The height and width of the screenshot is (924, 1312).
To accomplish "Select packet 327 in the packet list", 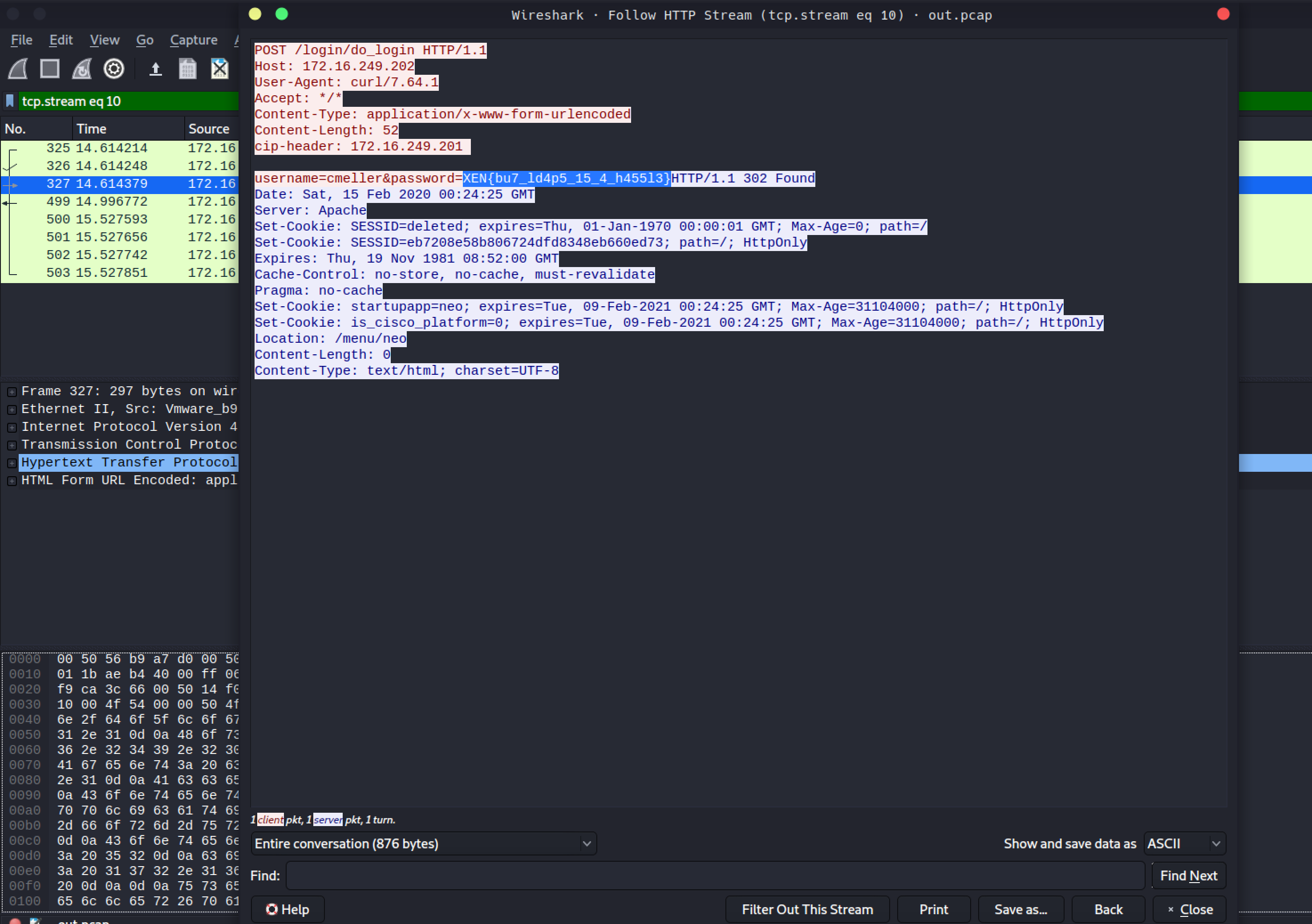I will pyautogui.click(x=119, y=183).
